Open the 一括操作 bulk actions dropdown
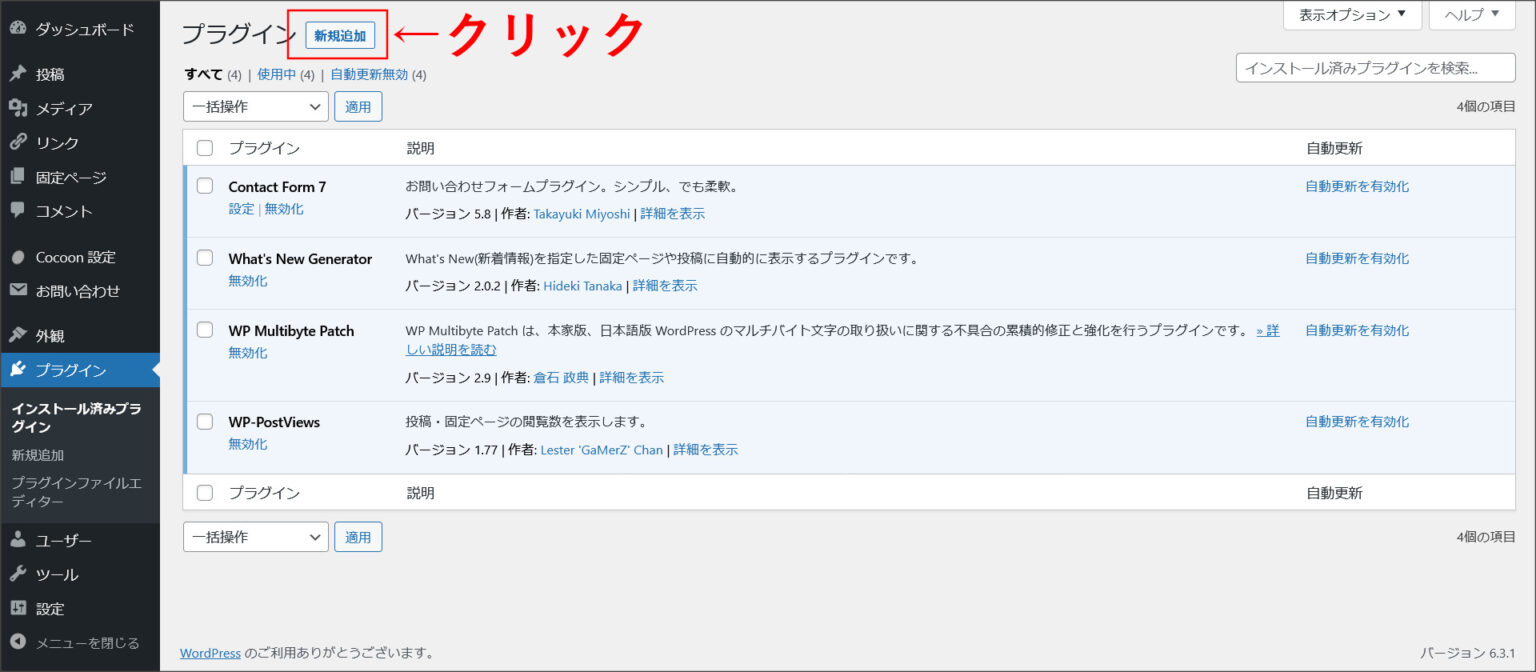Screen dimensions: 1536x672 255,106
